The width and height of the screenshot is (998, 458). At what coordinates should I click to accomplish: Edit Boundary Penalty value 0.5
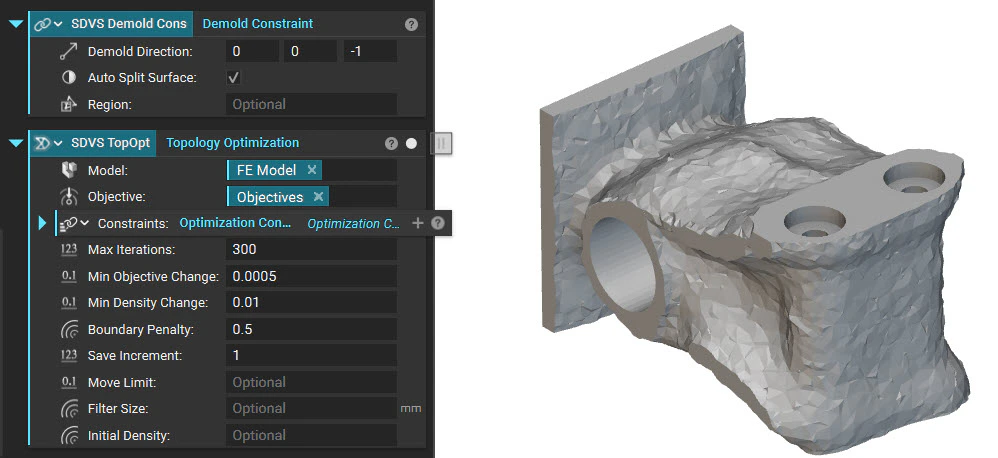coord(311,329)
